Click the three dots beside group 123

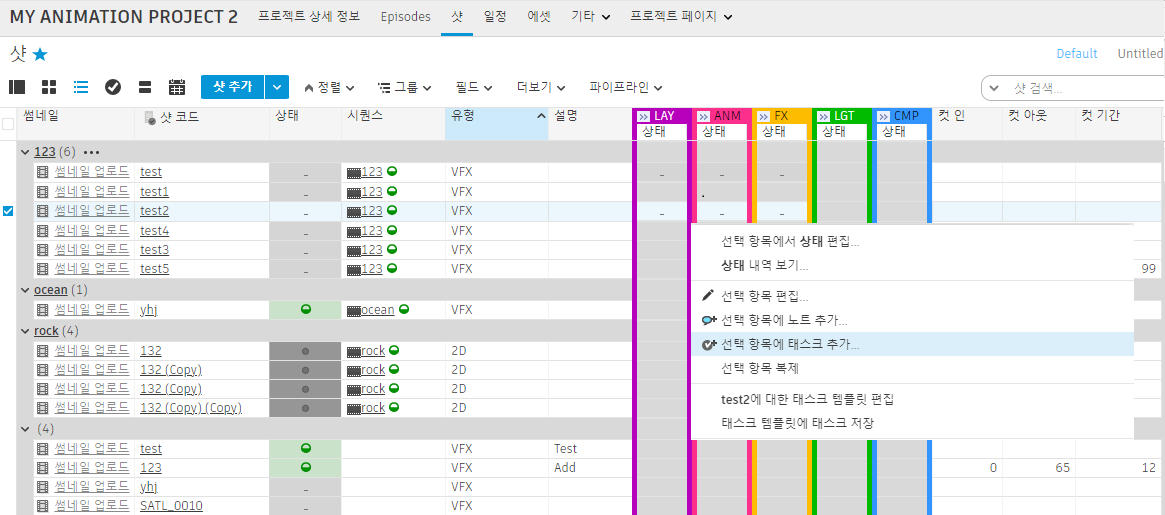tap(91, 152)
